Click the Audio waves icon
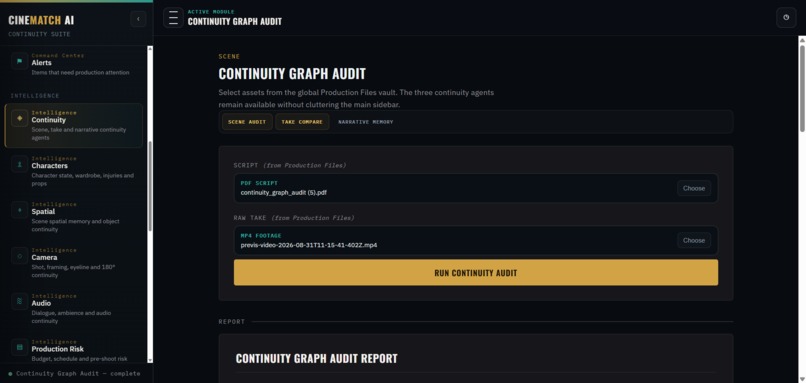 click(20, 301)
